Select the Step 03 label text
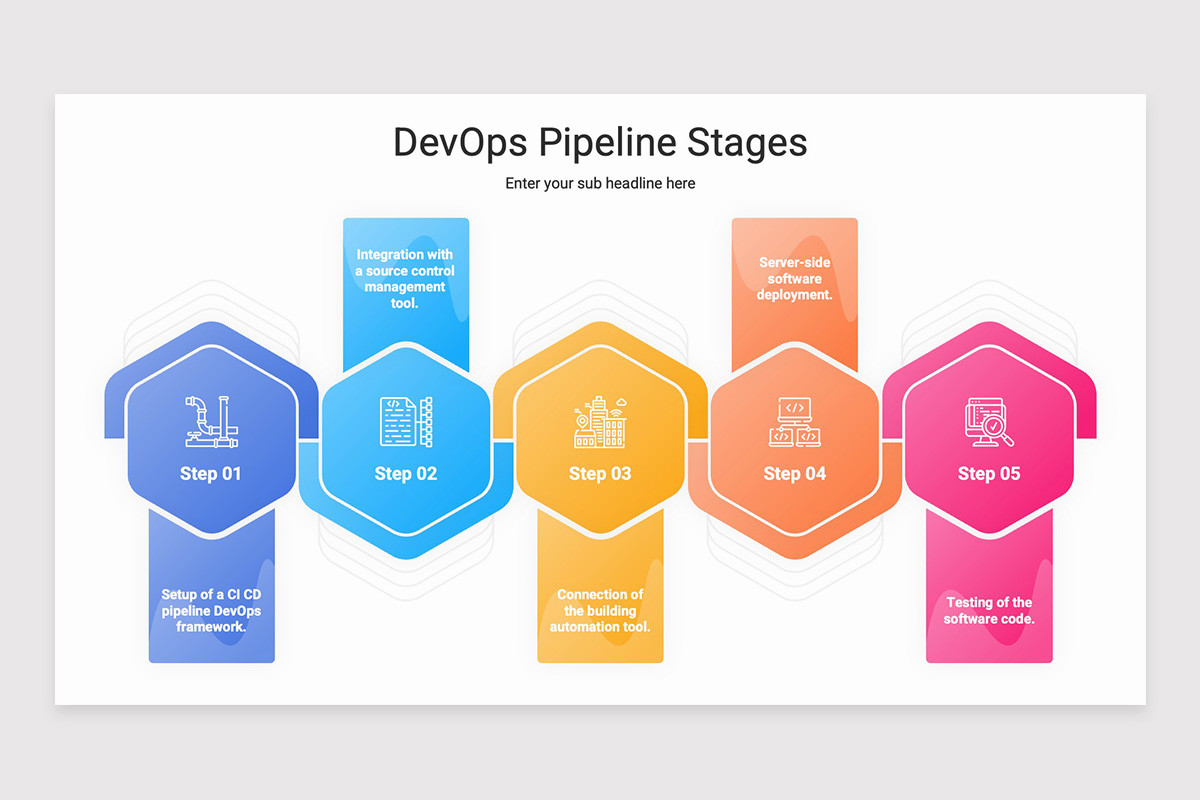Viewport: 1200px width, 800px height. (x=599, y=473)
